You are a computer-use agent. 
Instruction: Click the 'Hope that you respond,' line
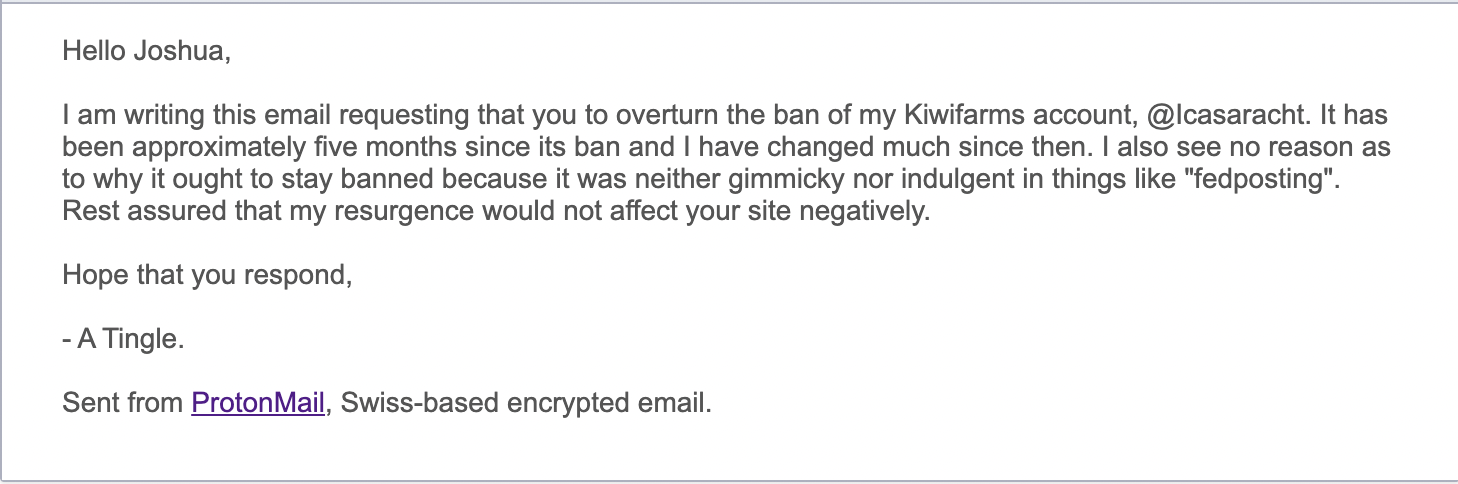click(208, 275)
